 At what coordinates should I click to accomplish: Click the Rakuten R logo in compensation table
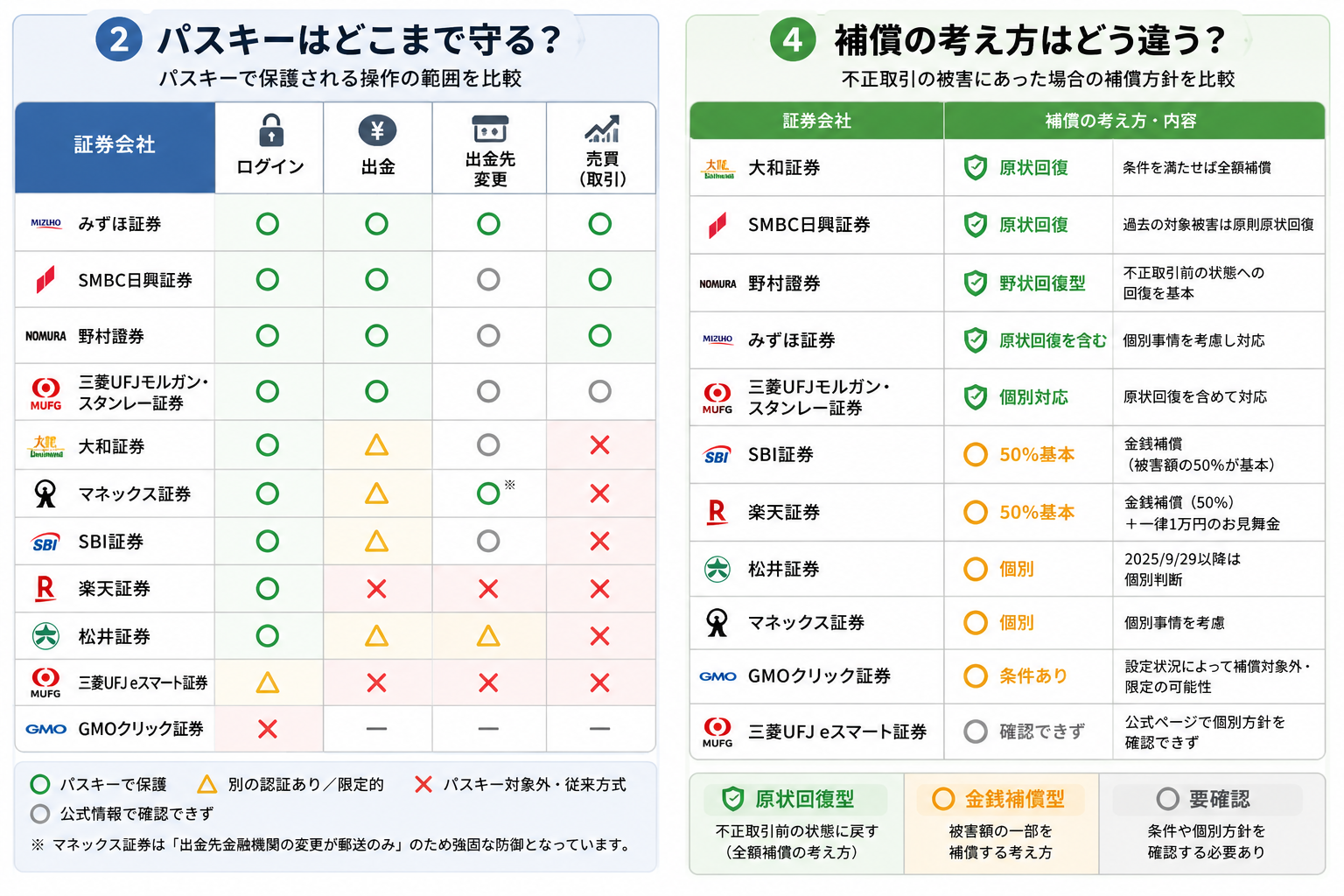717,512
